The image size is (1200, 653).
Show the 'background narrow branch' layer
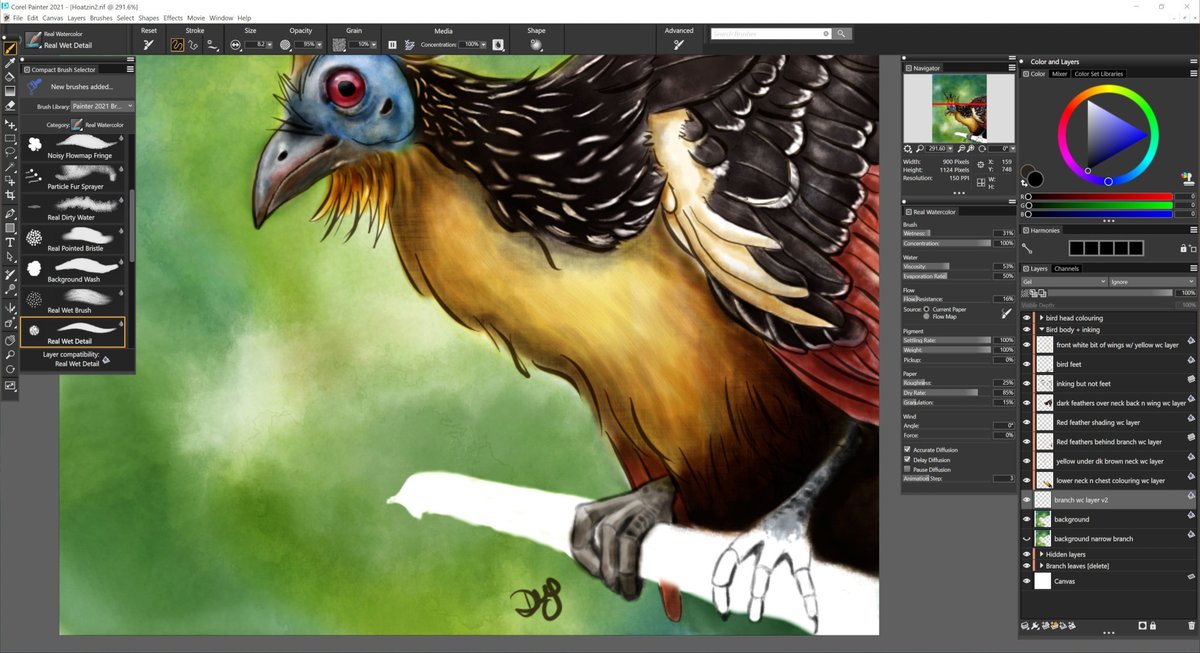[1026, 539]
